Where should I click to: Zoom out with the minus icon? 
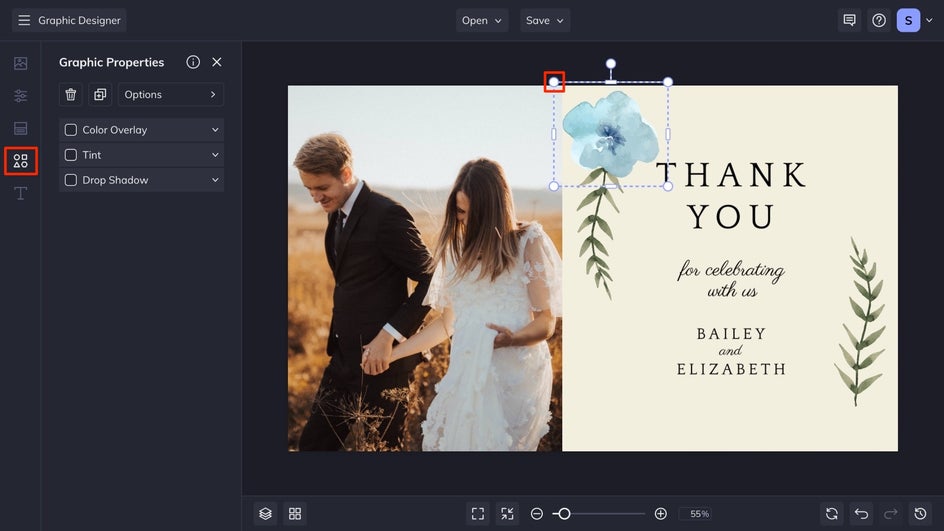537,514
